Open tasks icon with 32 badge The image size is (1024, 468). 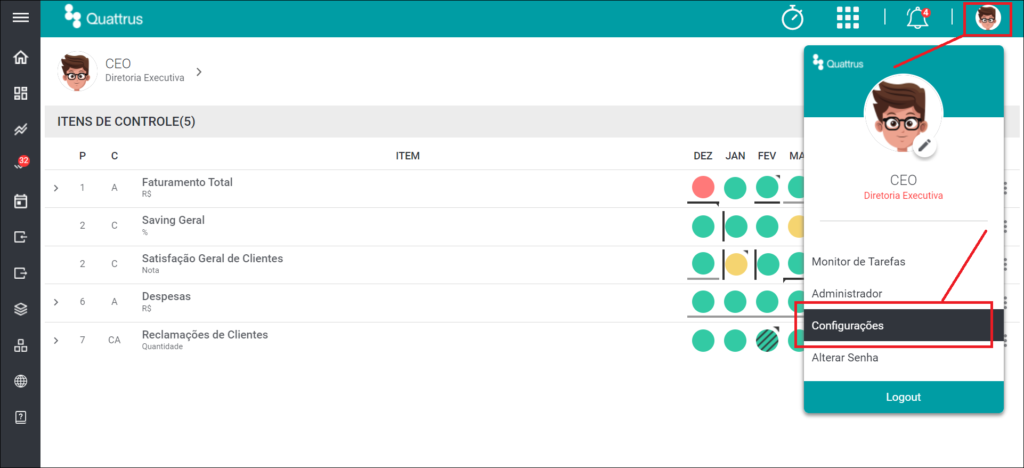click(x=22, y=163)
